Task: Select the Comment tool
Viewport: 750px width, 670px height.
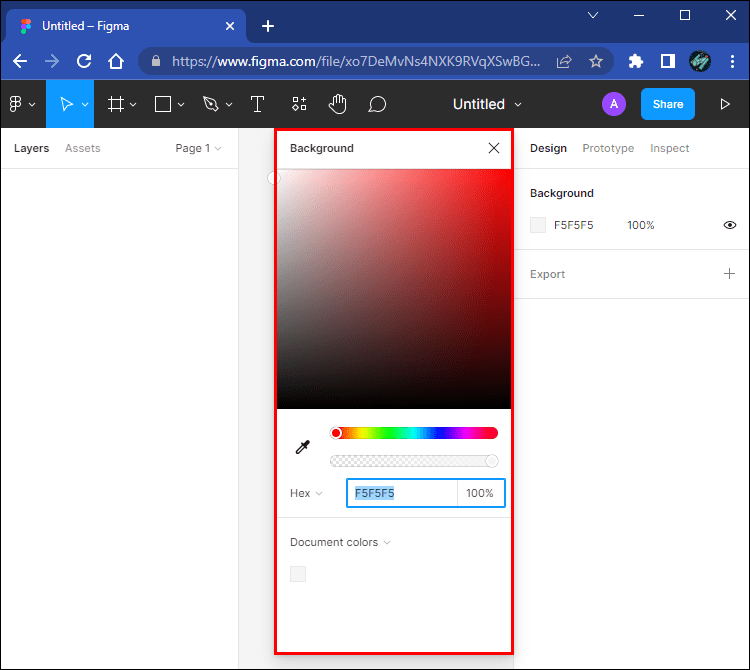Action: (377, 104)
